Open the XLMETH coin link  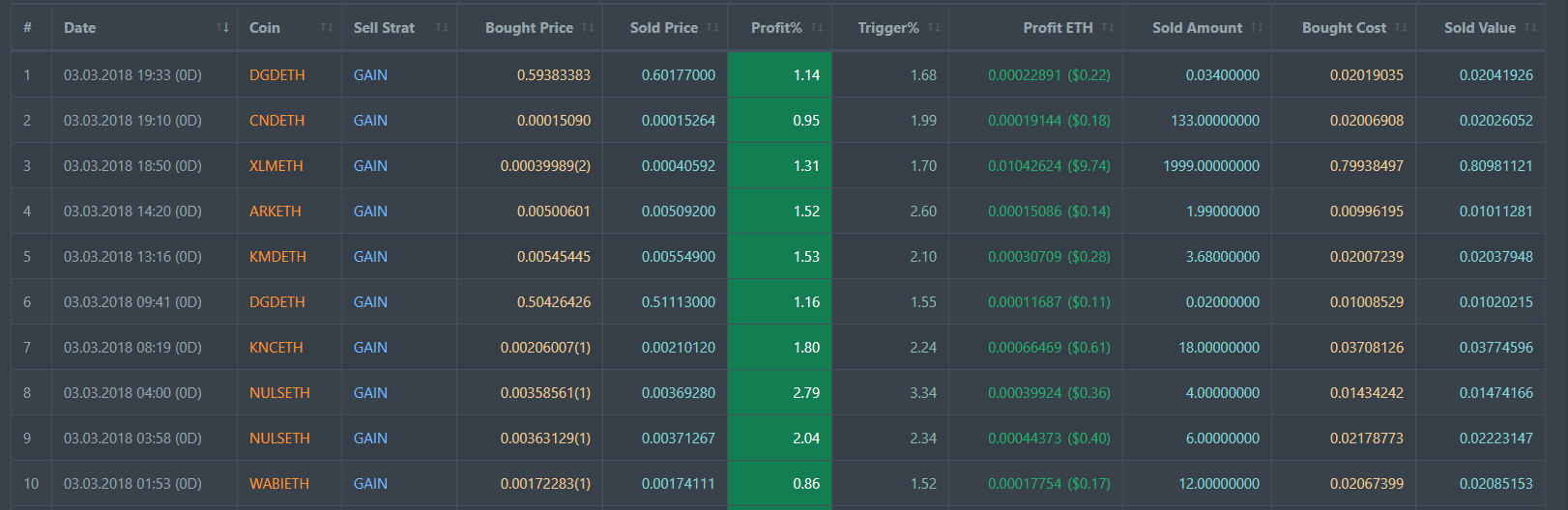point(276,166)
